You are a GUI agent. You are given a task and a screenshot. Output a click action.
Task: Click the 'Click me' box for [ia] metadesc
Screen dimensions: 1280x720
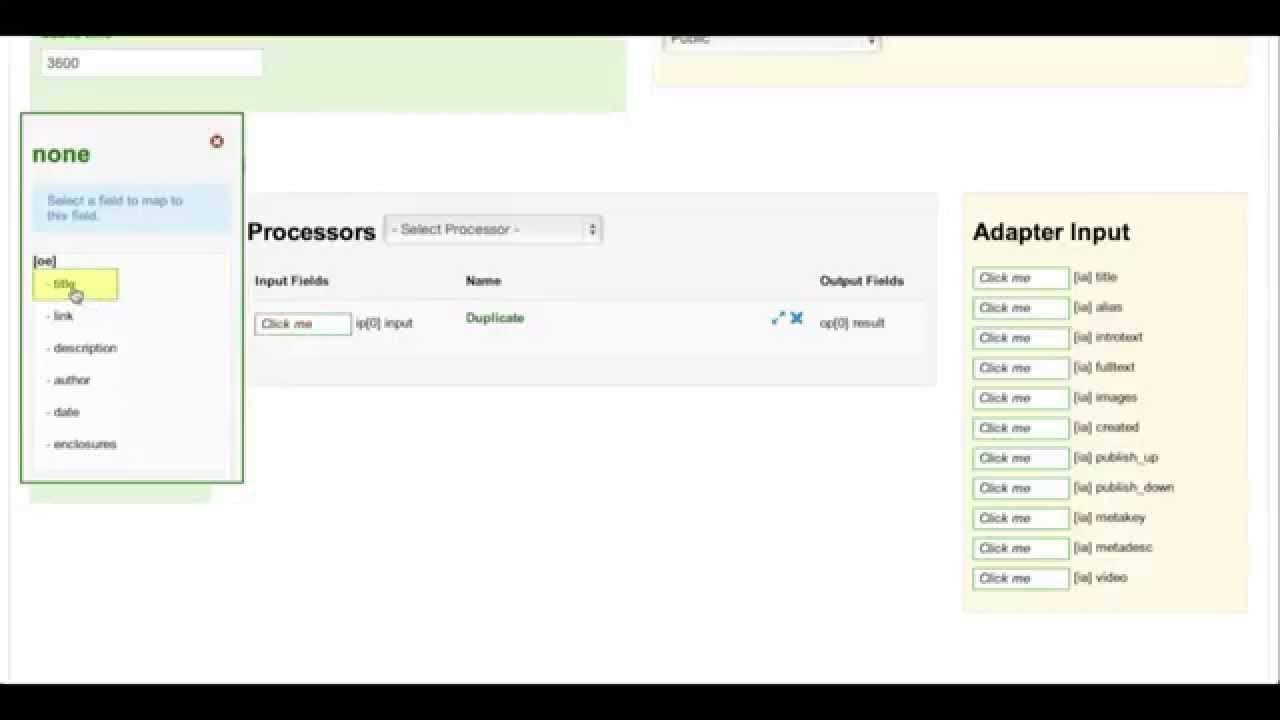click(x=1021, y=548)
